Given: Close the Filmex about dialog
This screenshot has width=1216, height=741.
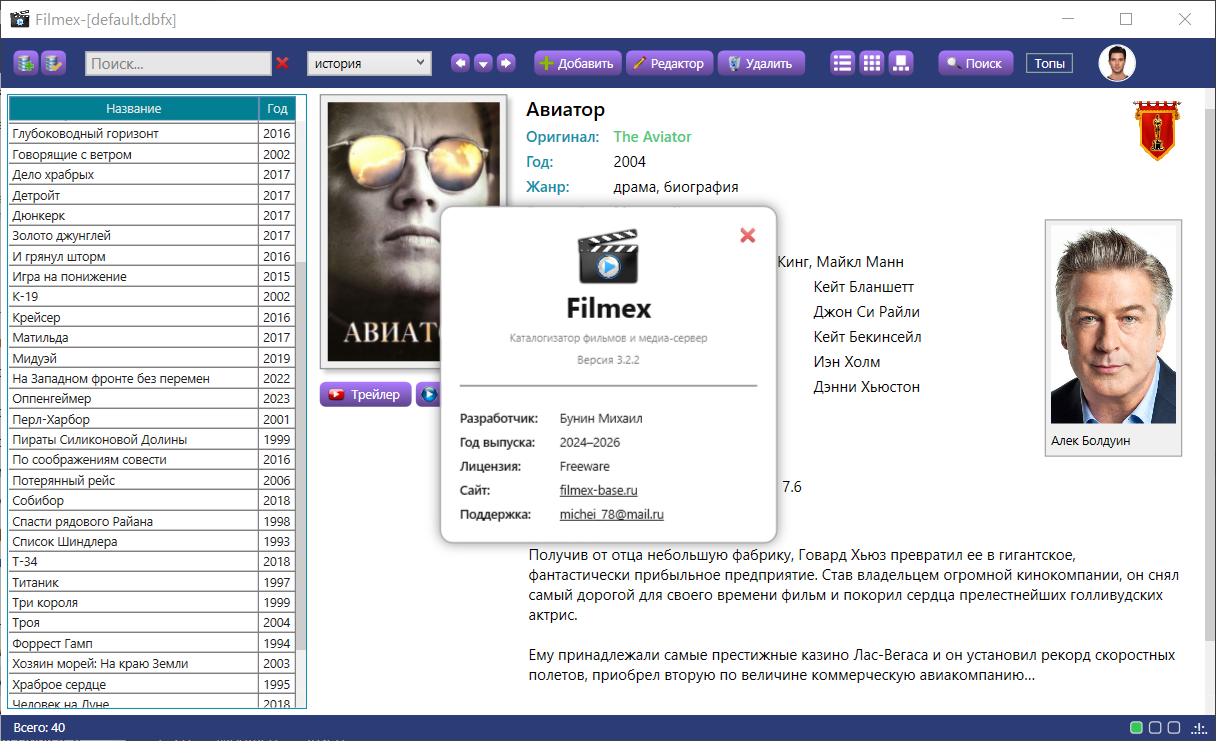Looking at the screenshot, I should coord(747,235).
